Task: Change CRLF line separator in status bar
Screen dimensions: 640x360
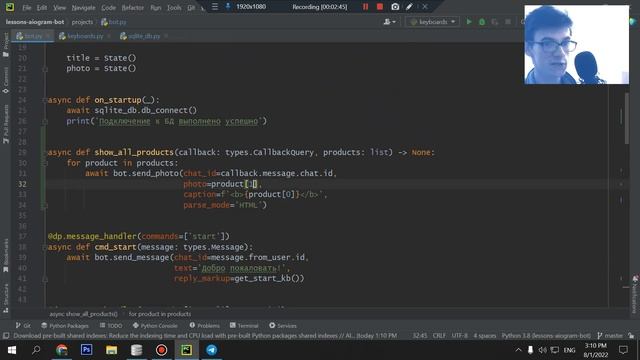Action: pyautogui.click(x=439, y=336)
